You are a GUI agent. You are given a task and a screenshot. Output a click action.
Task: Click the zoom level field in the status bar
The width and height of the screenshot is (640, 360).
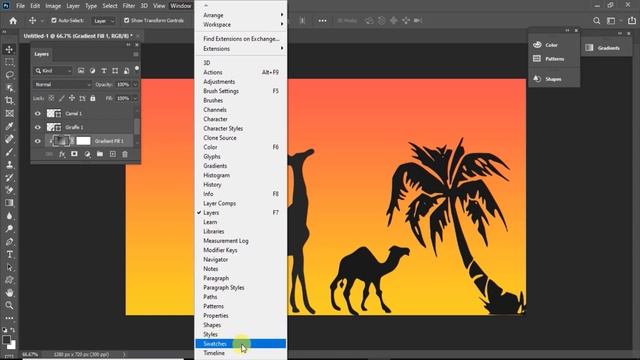coord(30,354)
